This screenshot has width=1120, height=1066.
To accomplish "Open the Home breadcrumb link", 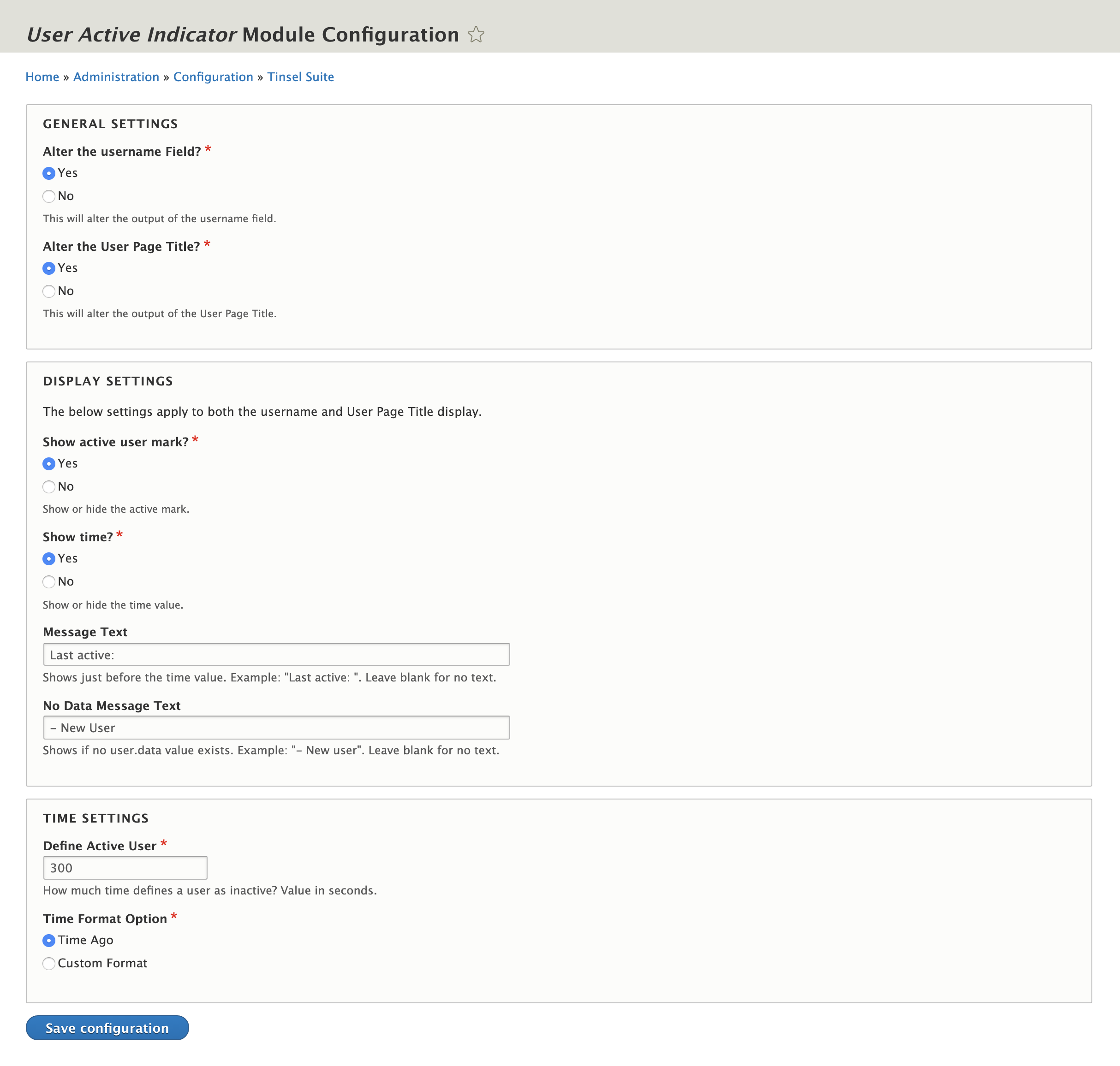I will pos(42,77).
